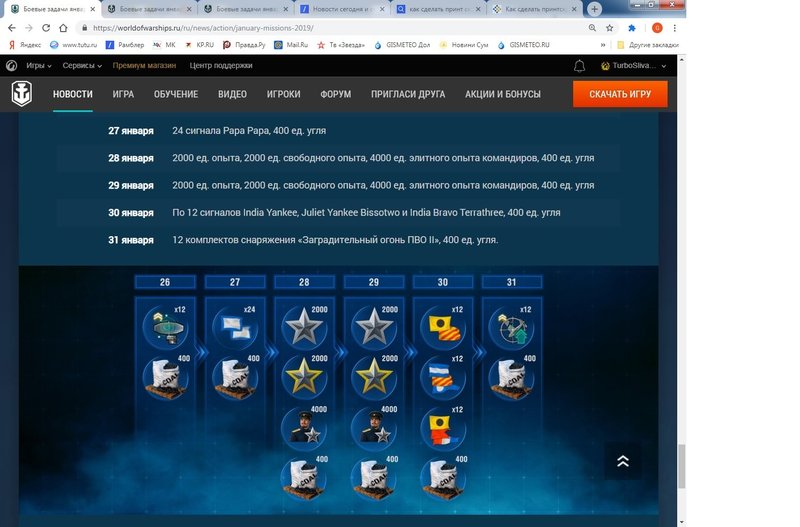Screen dimensions: 800x527
Task: Open the ВИДЕО menu item
Action: click(232, 94)
